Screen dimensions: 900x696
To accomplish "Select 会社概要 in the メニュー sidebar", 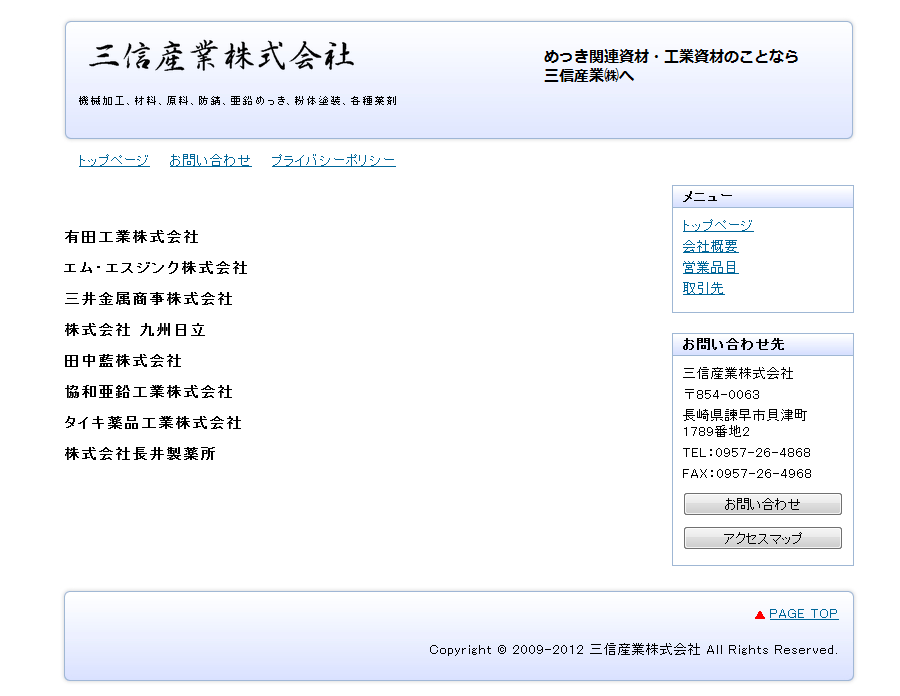I will tap(710, 247).
